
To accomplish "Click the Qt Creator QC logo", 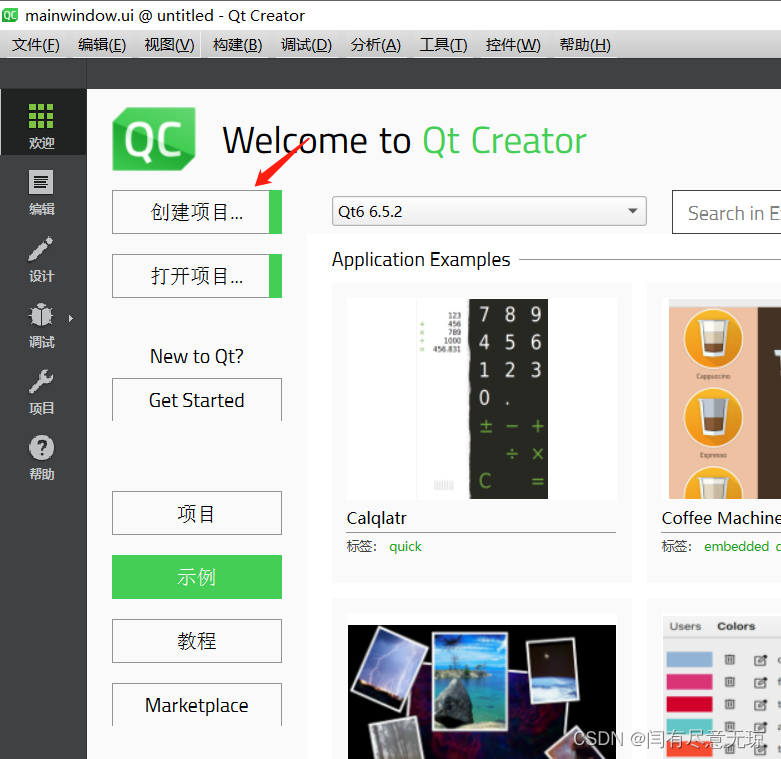I will 154,139.
